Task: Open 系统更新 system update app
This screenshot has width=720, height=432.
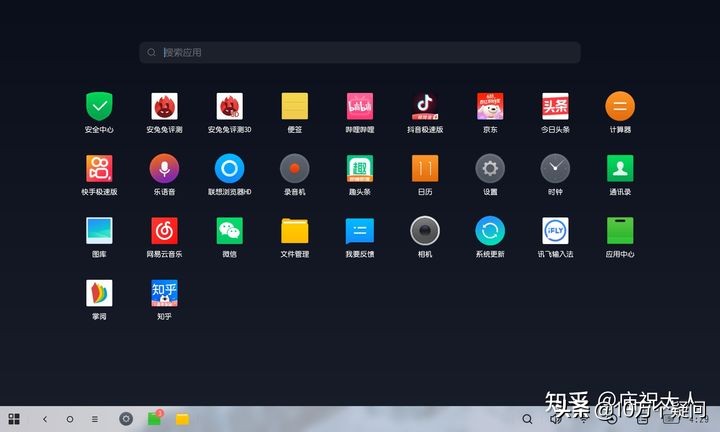Action: coord(490,230)
